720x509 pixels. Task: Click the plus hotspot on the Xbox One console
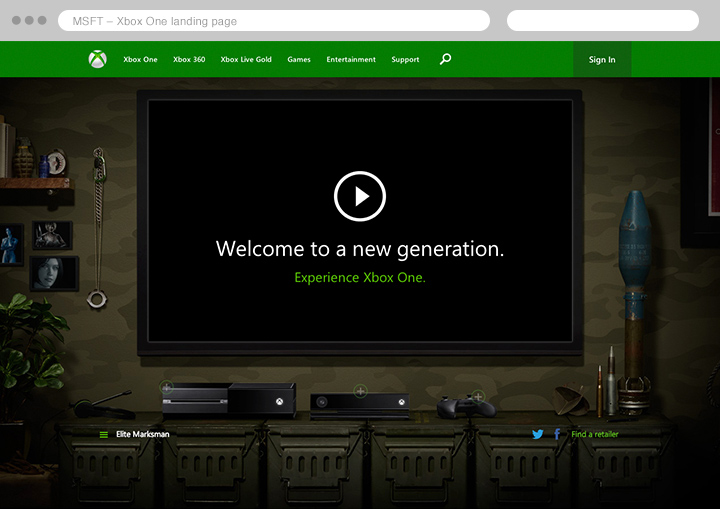pos(167,387)
